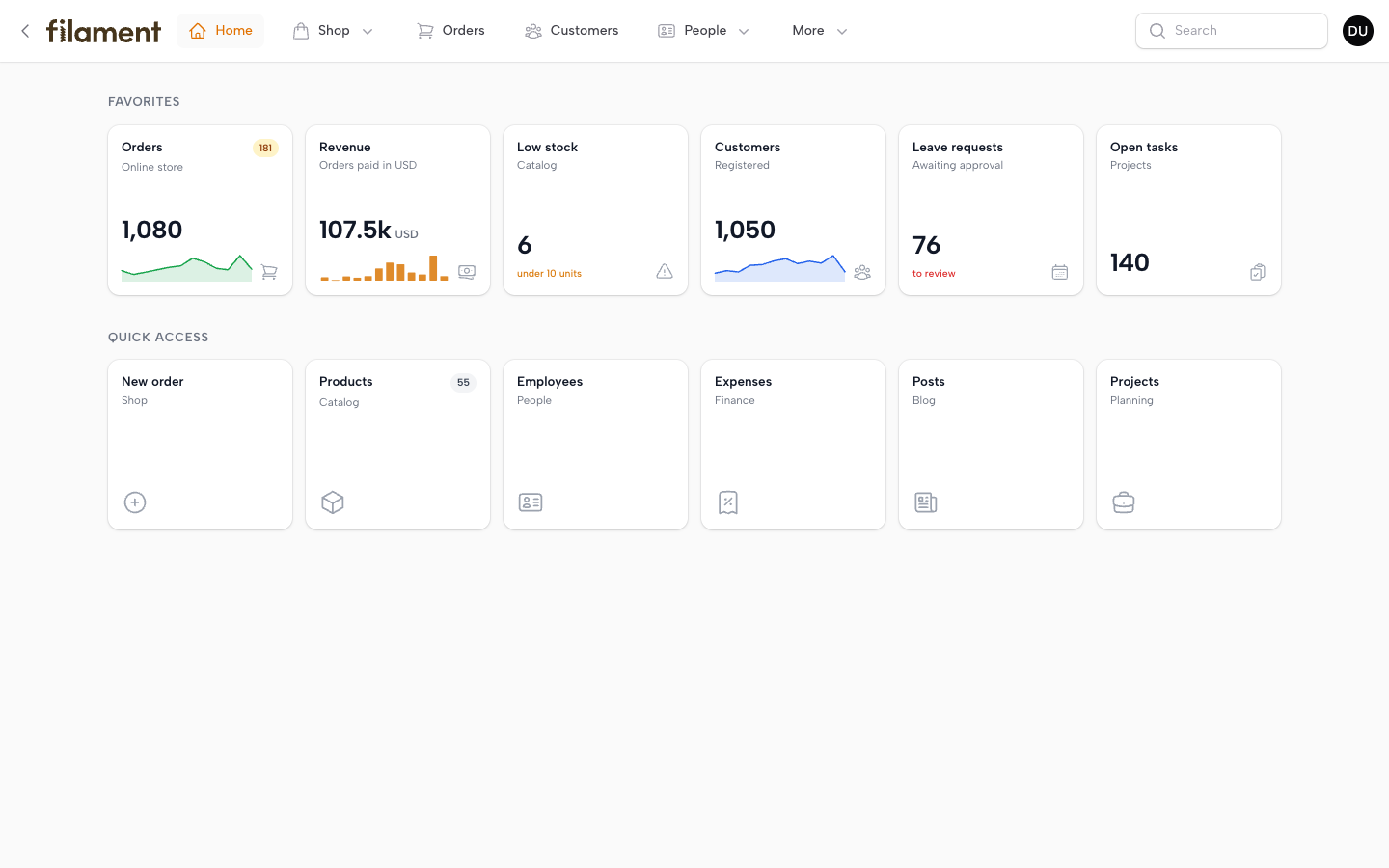Image resolution: width=1389 pixels, height=868 pixels.
Task: Expand the Shop dropdown menu
Action: [334, 31]
